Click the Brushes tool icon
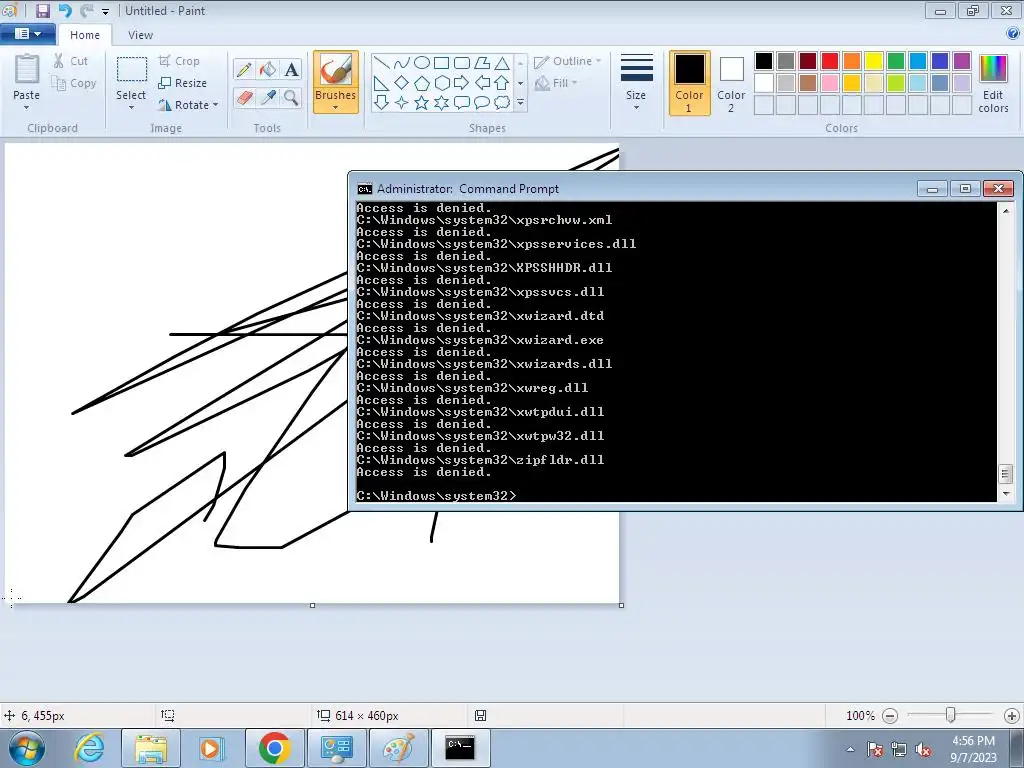1024x768 pixels. (x=336, y=69)
